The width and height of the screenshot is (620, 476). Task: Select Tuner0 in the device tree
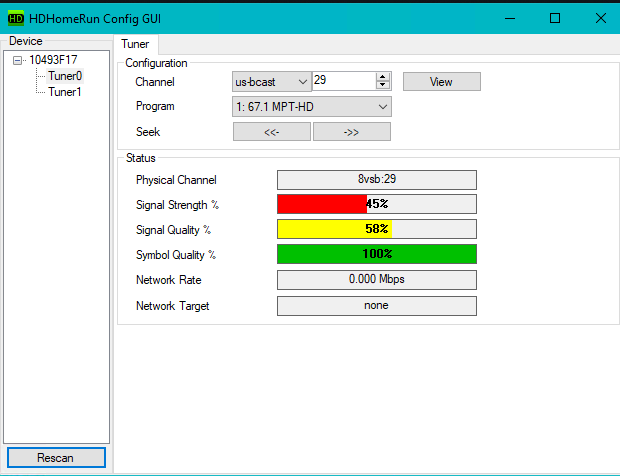click(x=65, y=76)
